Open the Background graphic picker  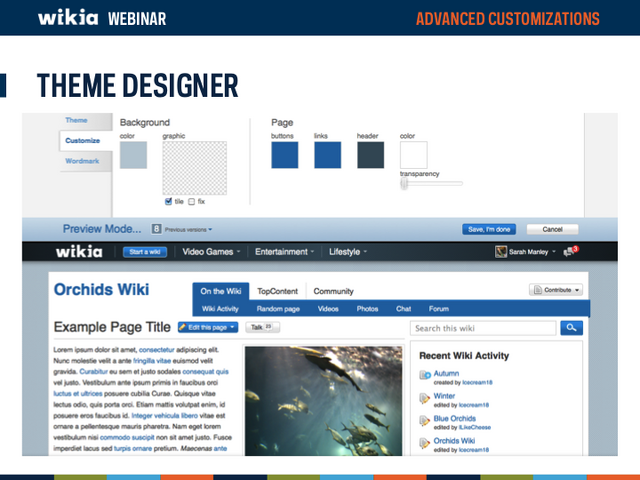click(x=195, y=168)
